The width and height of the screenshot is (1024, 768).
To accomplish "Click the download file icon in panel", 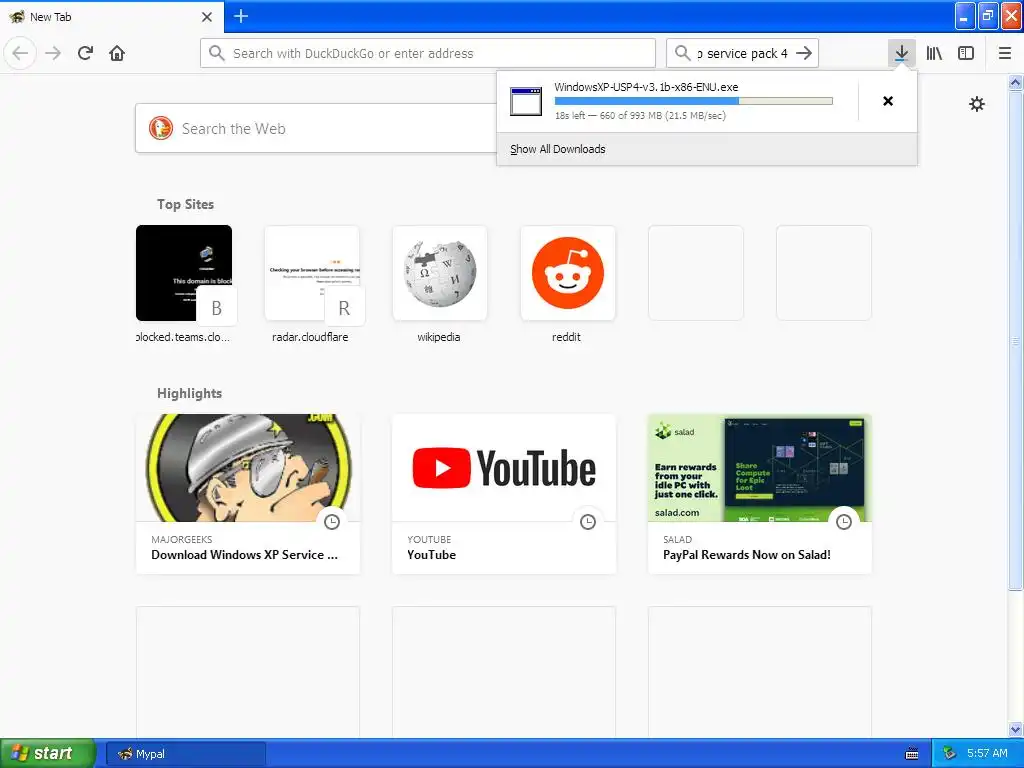I will pyautogui.click(x=526, y=101).
